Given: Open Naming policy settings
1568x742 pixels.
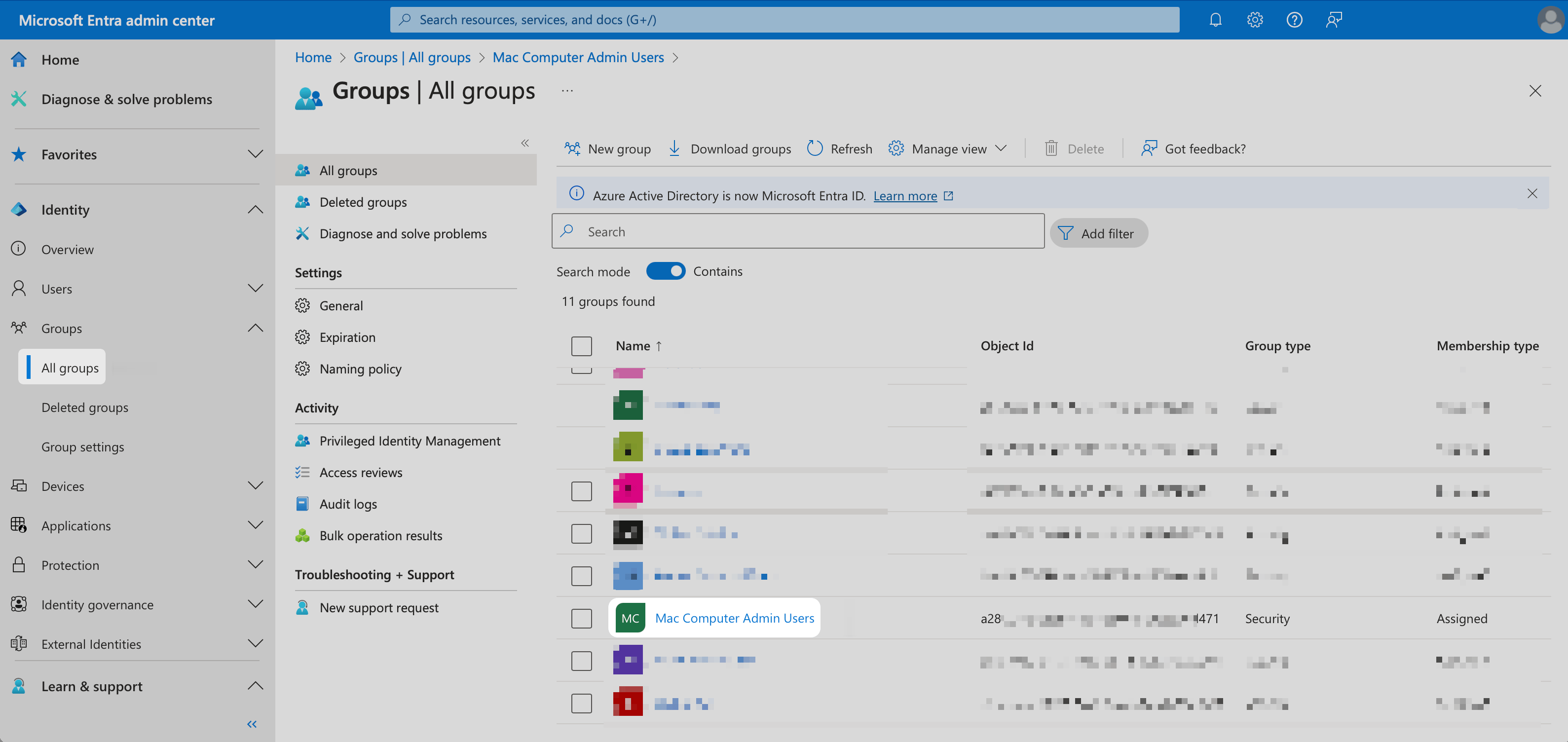Looking at the screenshot, I should [x=360, y=368].
